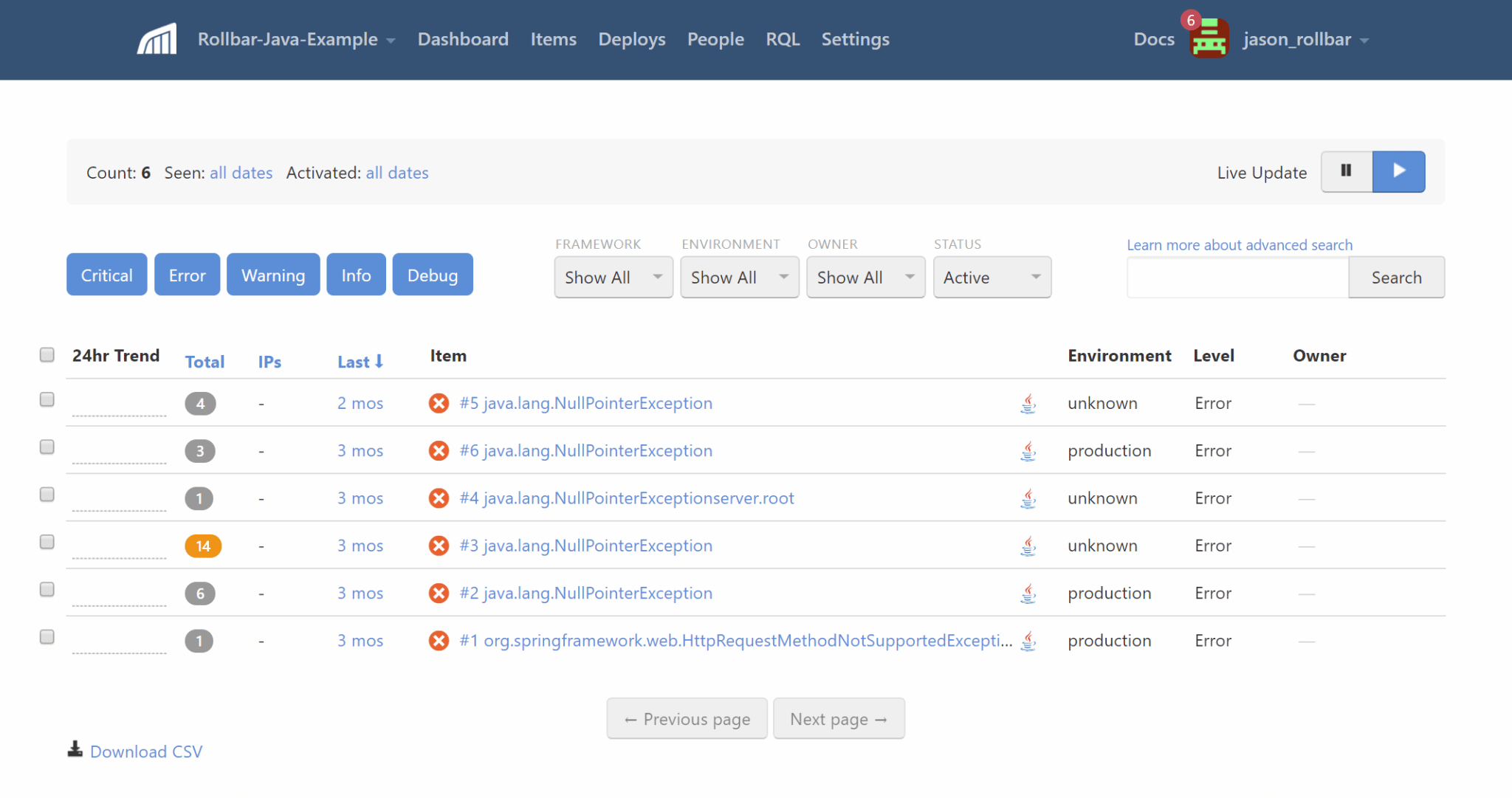Click inside the advanced search input field
Screen dimensions: 1512x798
[x=1237, y=277]
